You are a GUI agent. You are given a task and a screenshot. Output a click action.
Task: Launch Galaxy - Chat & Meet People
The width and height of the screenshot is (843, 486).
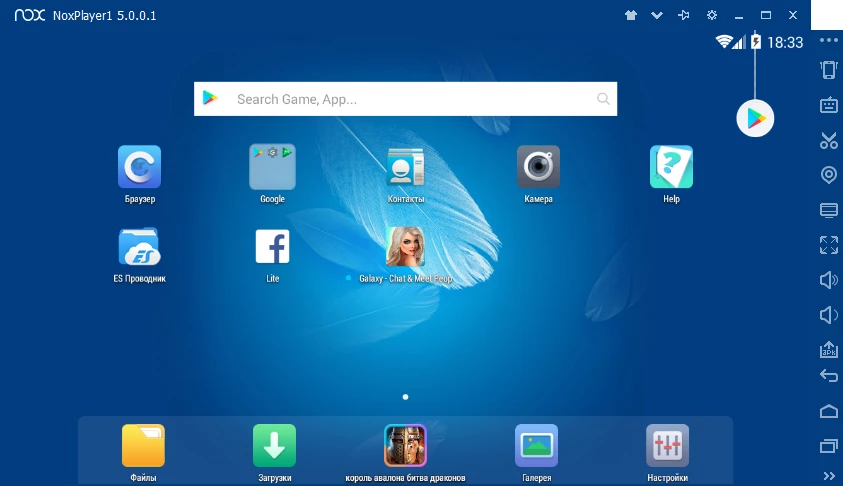[x=405, y=247]
